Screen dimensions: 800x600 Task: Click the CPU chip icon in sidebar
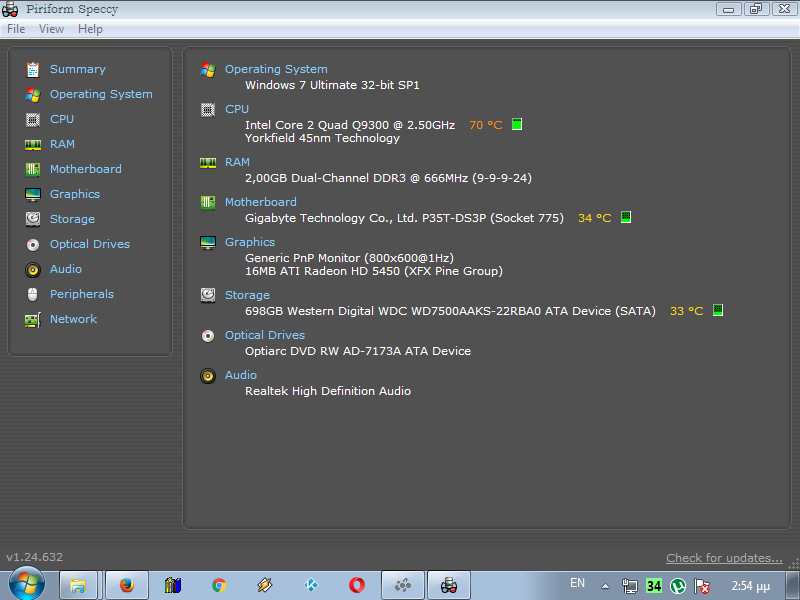pos(33,119)
